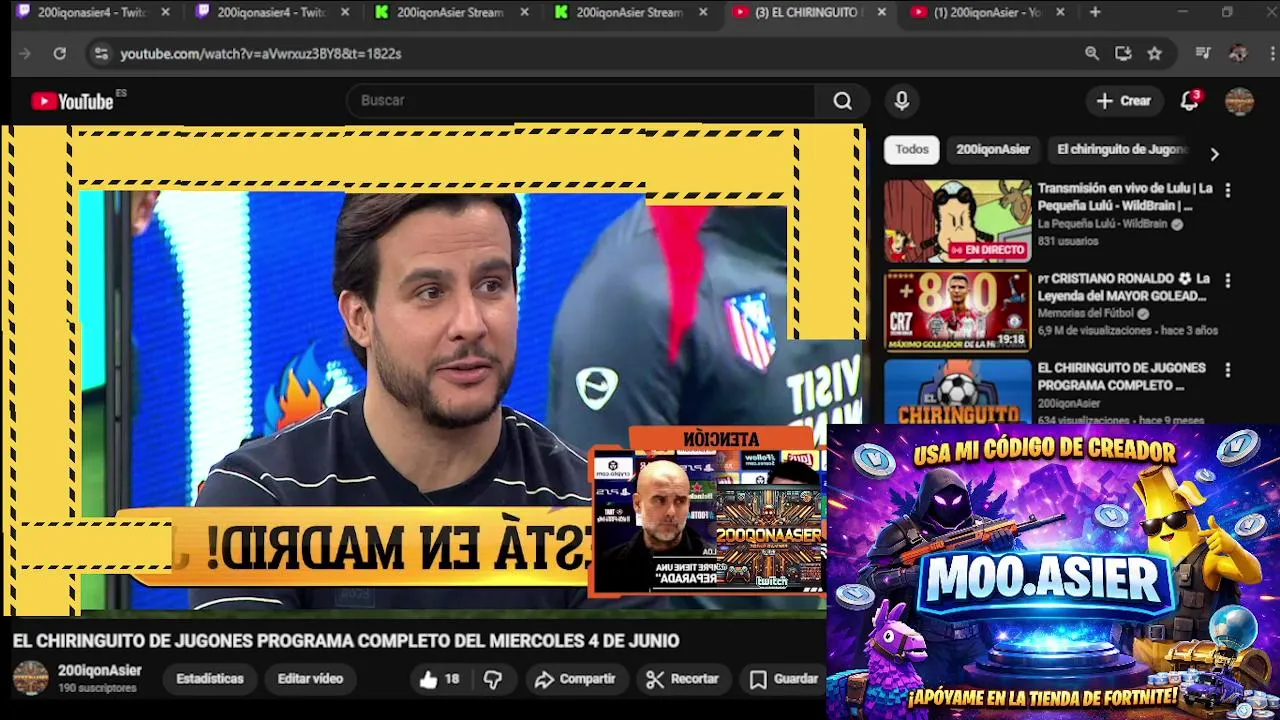The image size is (1280, 720).
Task: Click the Editar vídeo button
Action: 310,679
